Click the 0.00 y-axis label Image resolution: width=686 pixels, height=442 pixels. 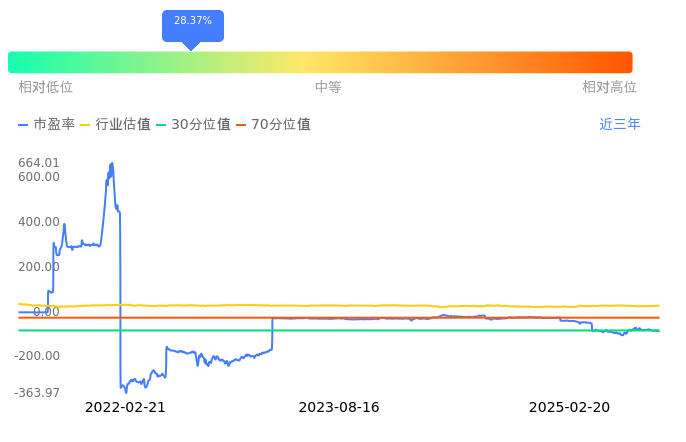46,312
